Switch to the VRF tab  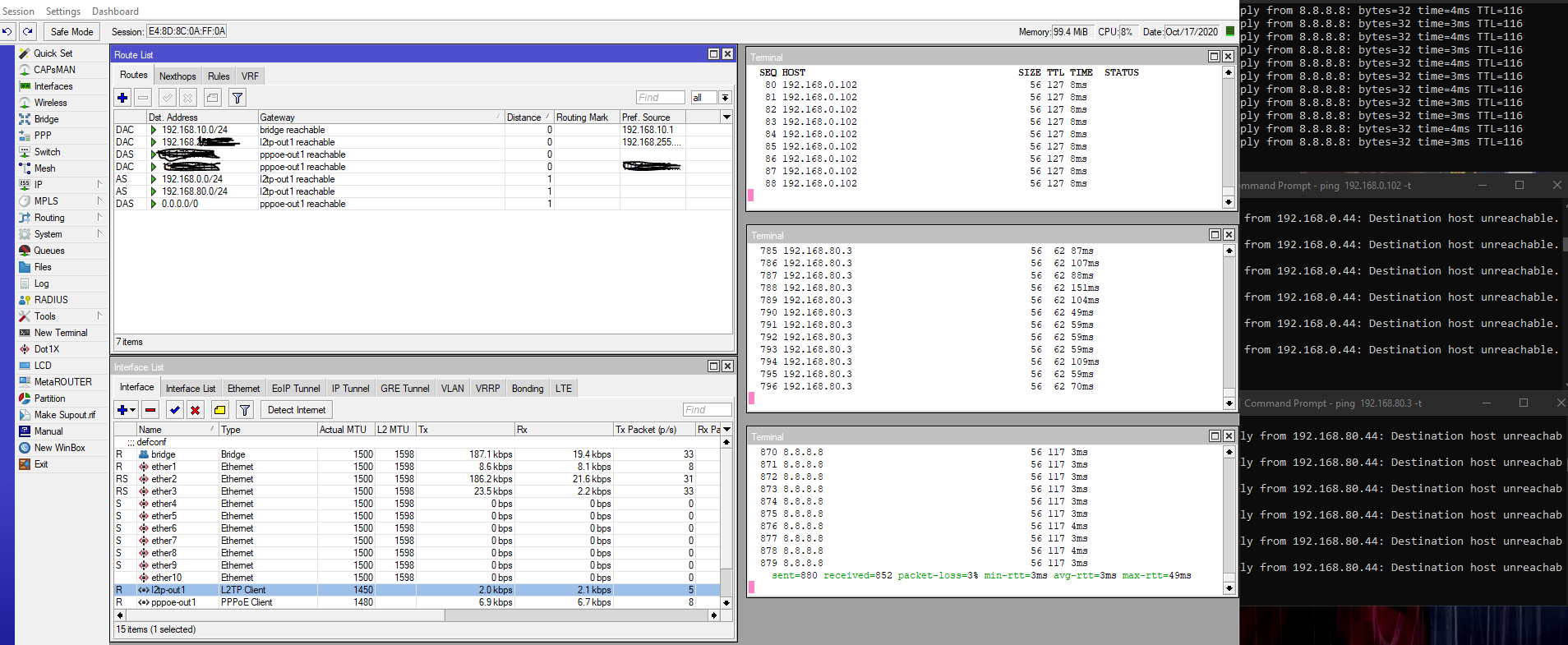coord(251,76)
